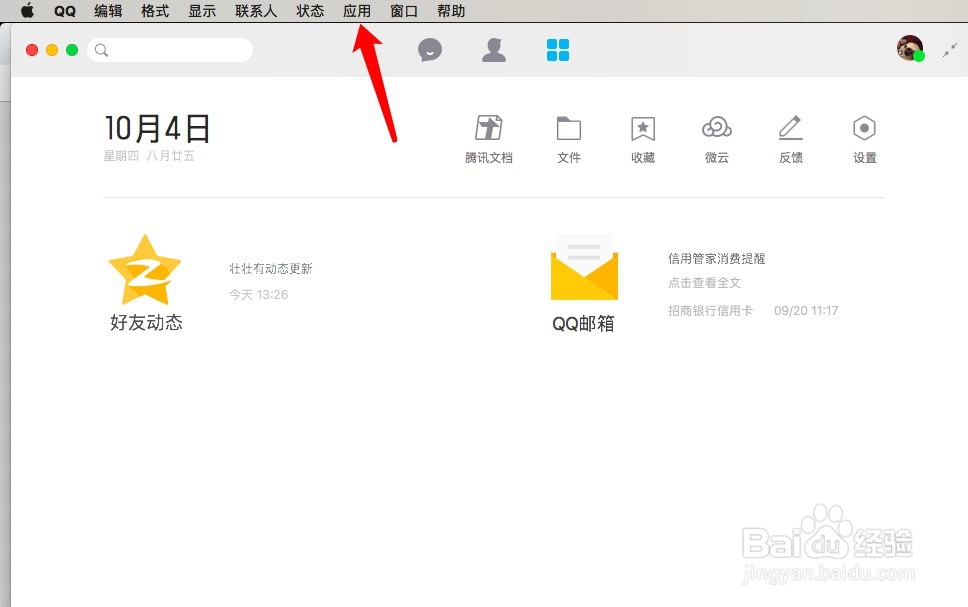The image size is (968, 607).
Task: Open the 好友动态 yellow star icon
Action: point(145,270)
